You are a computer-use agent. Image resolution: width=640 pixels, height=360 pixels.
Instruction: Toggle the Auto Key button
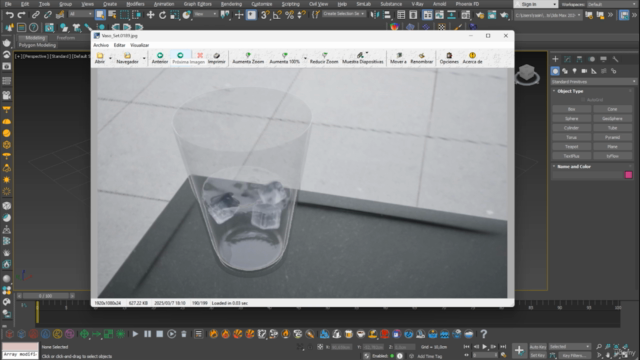click(x=538, y=347)
